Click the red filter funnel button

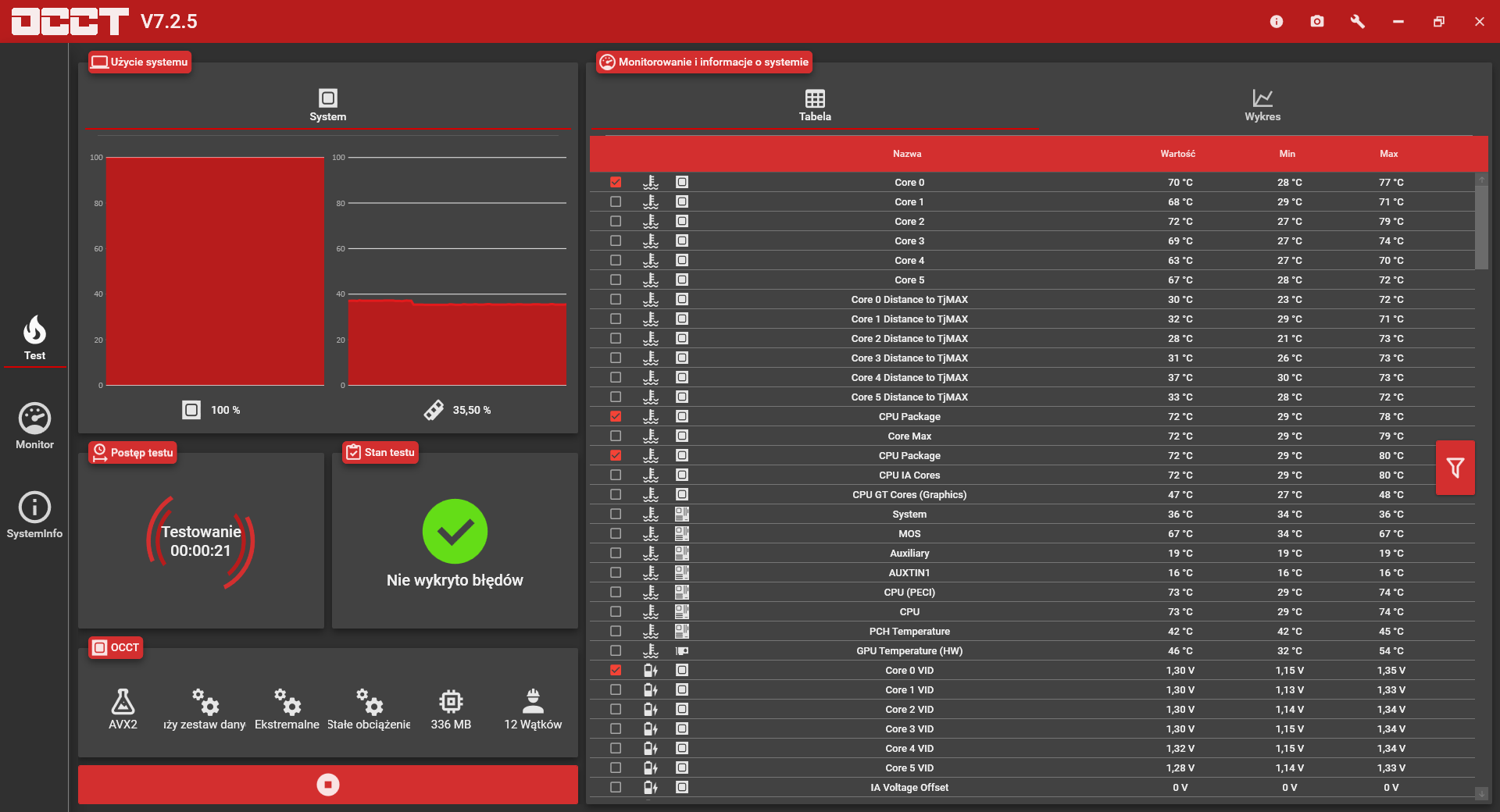(1455, 468)
